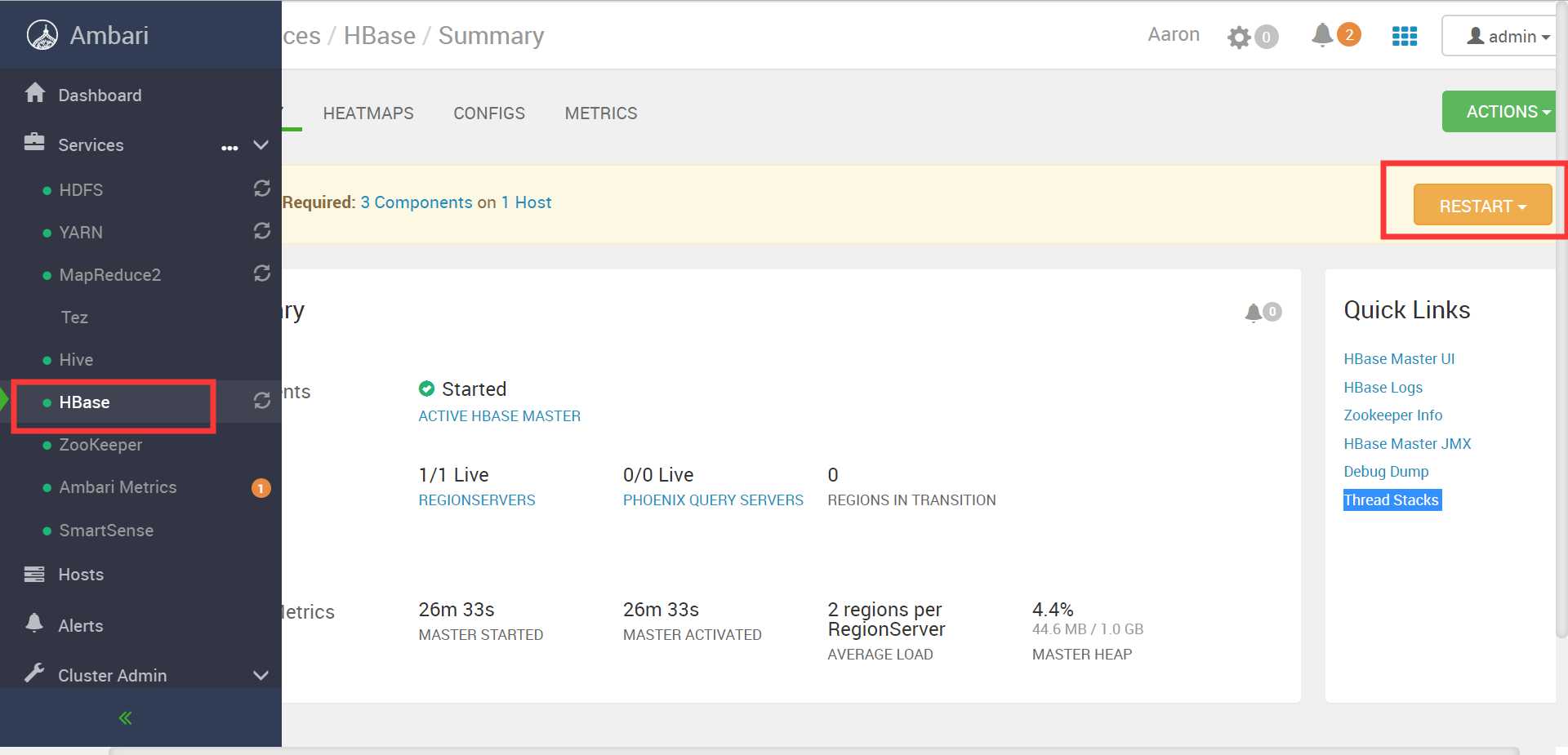
Task: Open HBase Master UI quick link
Action: [1399, 359]
